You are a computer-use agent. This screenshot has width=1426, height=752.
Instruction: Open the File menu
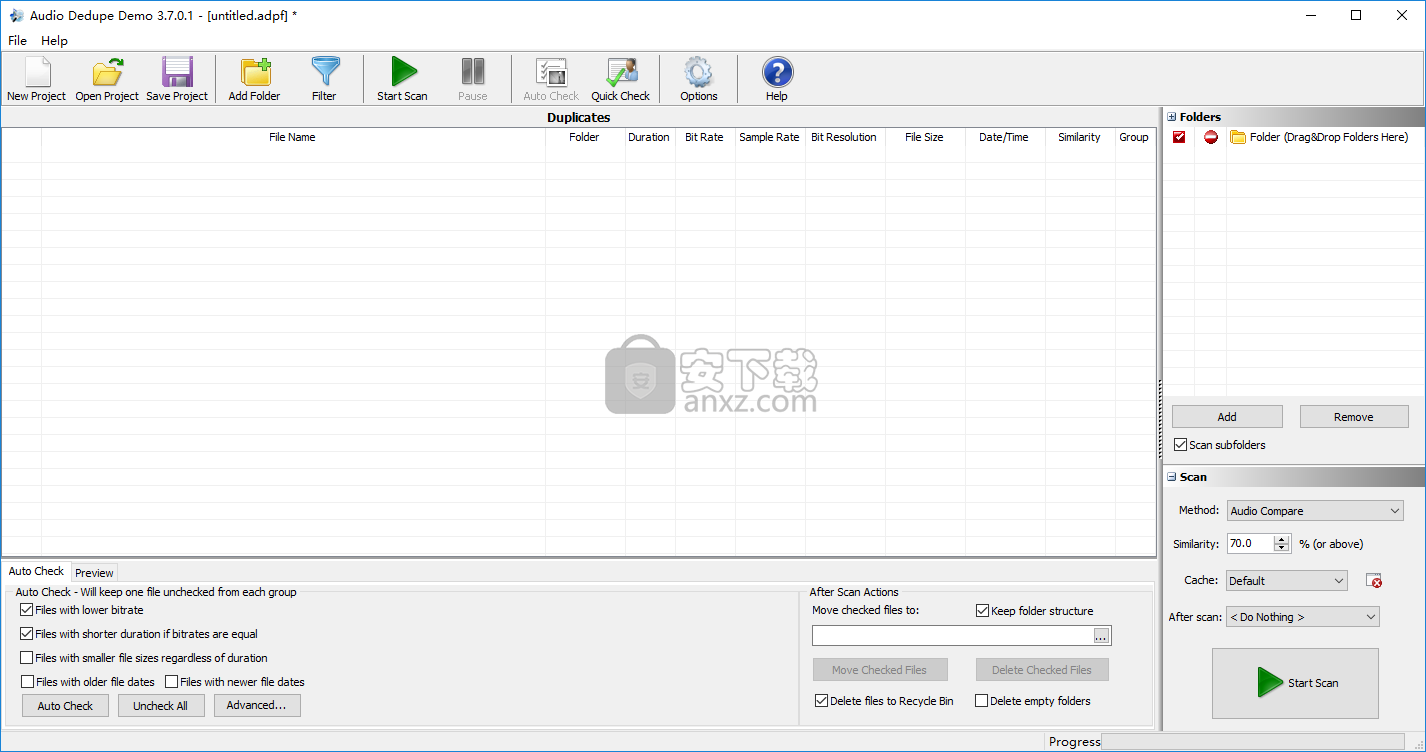pyautogui.click(x=18, y=41)
